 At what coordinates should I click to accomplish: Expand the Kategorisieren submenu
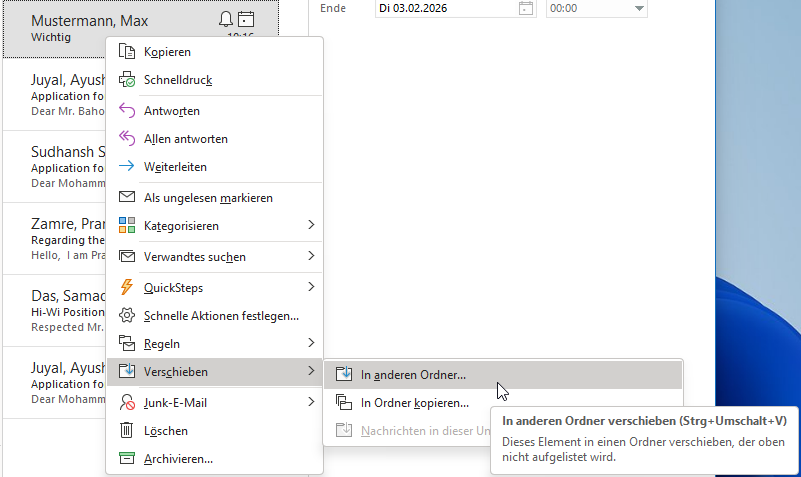(214, 225)
